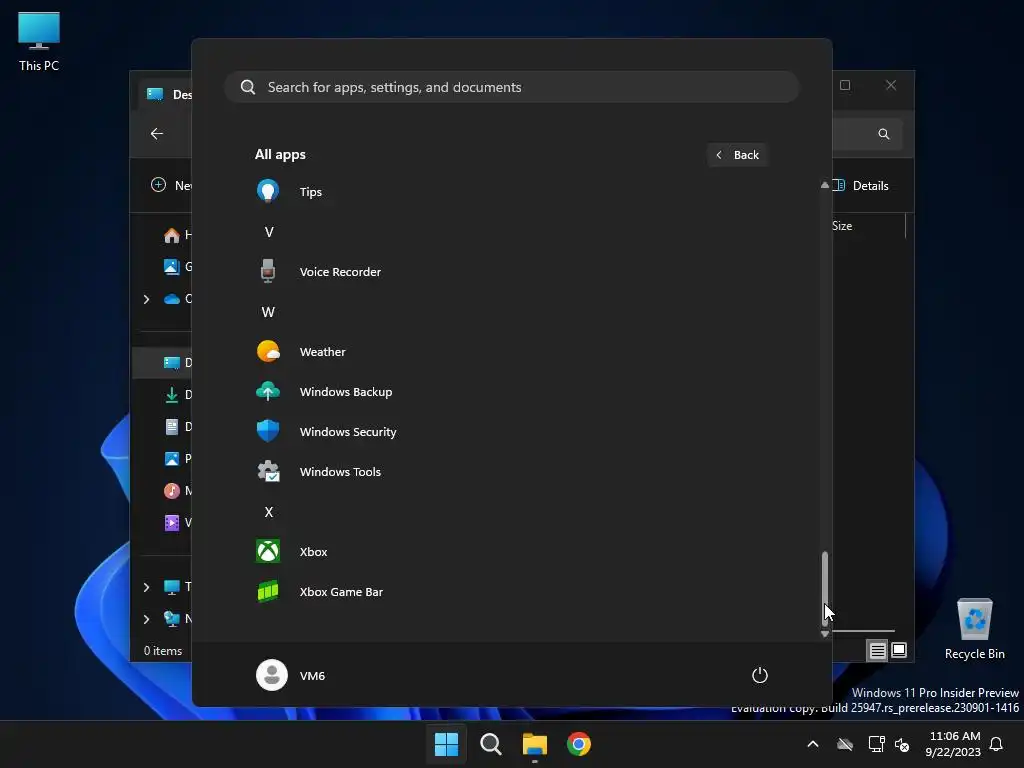This screenshot has width=1024, height=768.
Task: Expand OneDrive node in Explorer sidebar
Action: (x=146, y=299)
